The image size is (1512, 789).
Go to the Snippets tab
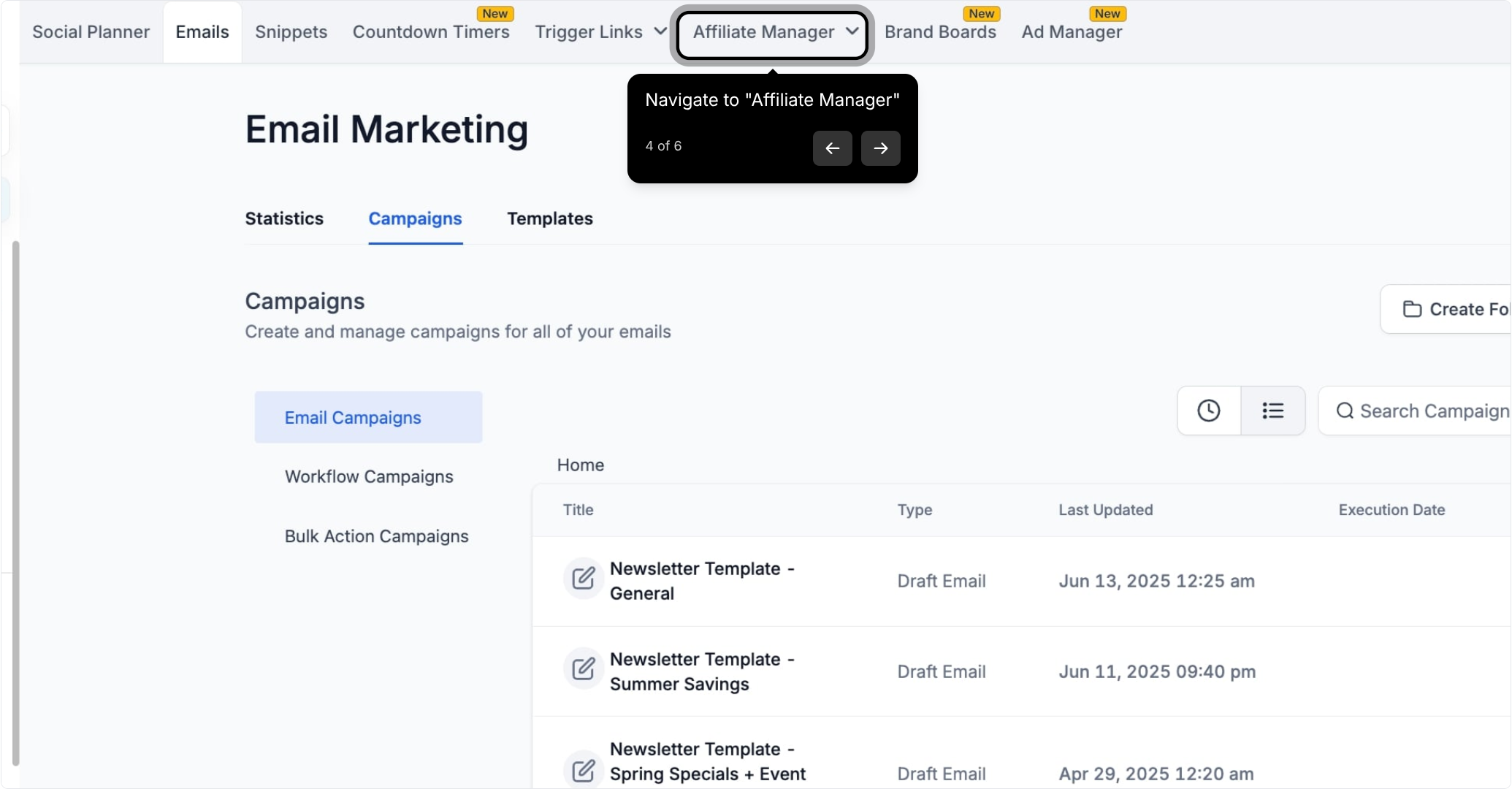pos(291,32)
